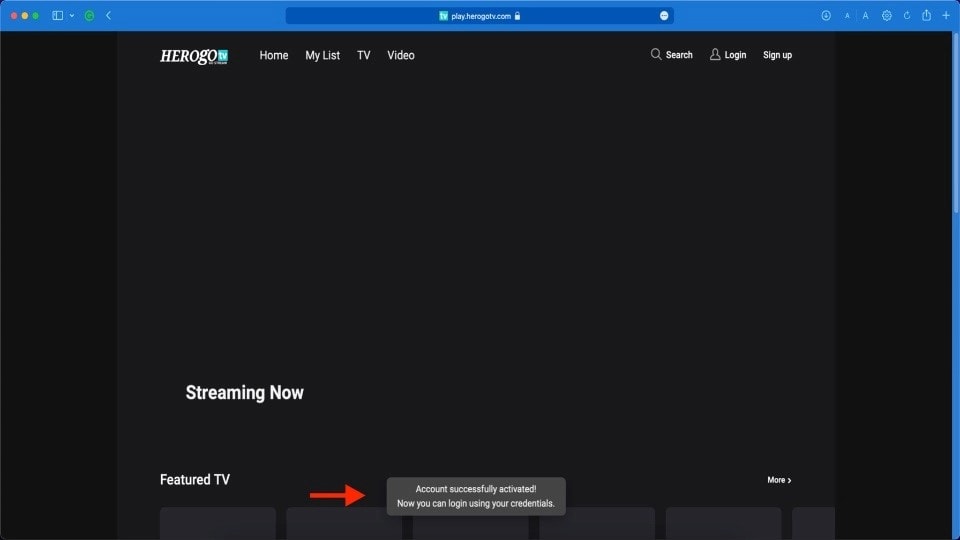The width and height of the screenshot is (960, 540).
Task: Click the page vertical scrollbar
Action: pos(956,122)
